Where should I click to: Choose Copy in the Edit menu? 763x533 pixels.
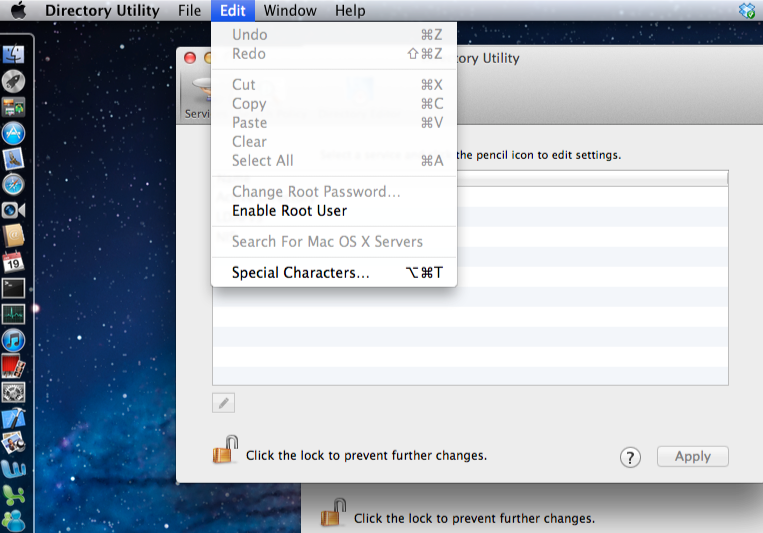(x=334, y=104)
